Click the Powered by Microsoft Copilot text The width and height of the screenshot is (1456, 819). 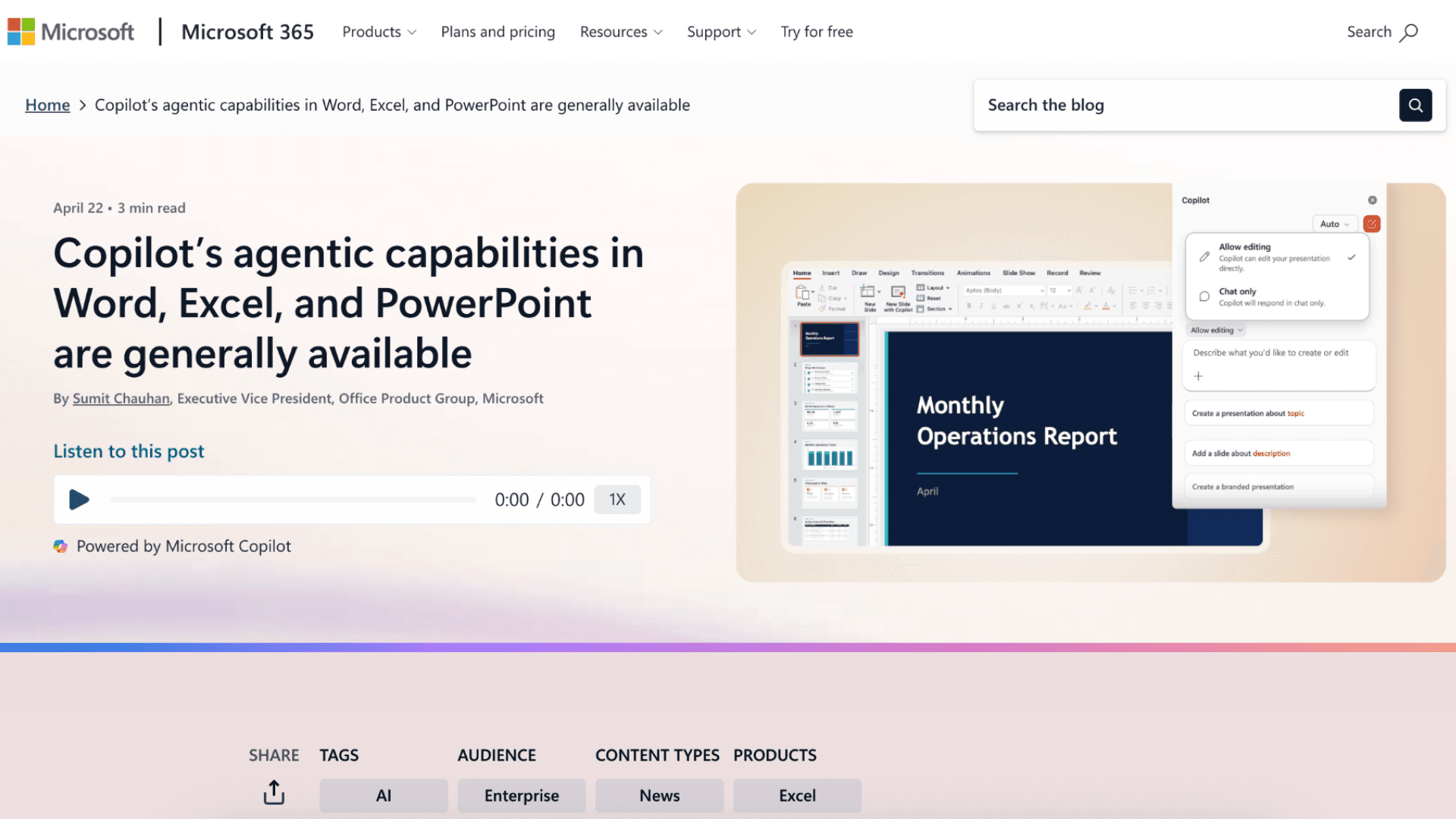(x=184, y=546)
